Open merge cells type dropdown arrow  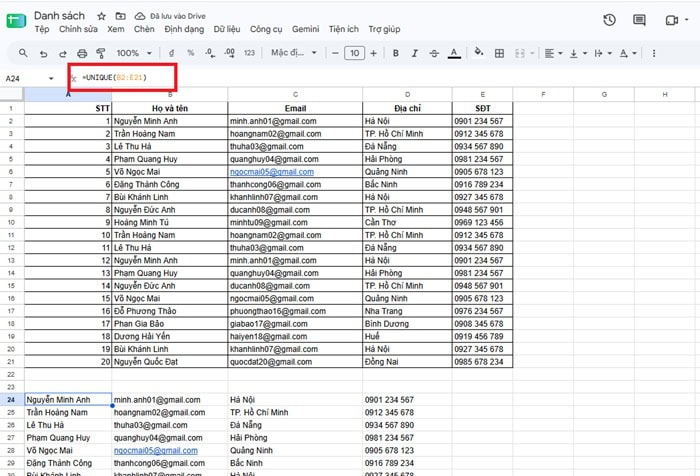point(532,54)
